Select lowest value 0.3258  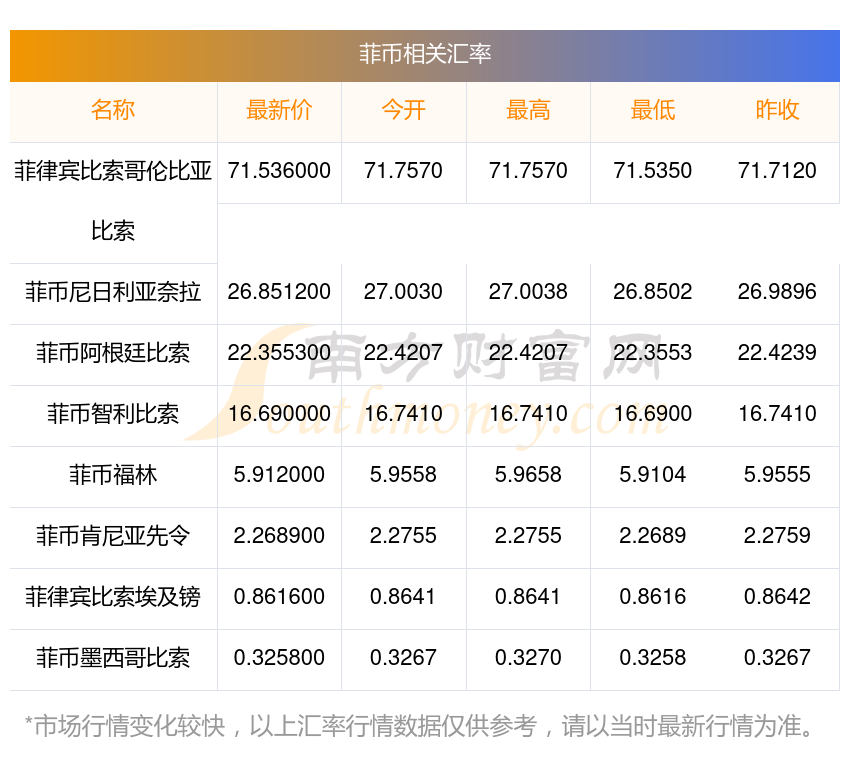[x=653, y=658]
